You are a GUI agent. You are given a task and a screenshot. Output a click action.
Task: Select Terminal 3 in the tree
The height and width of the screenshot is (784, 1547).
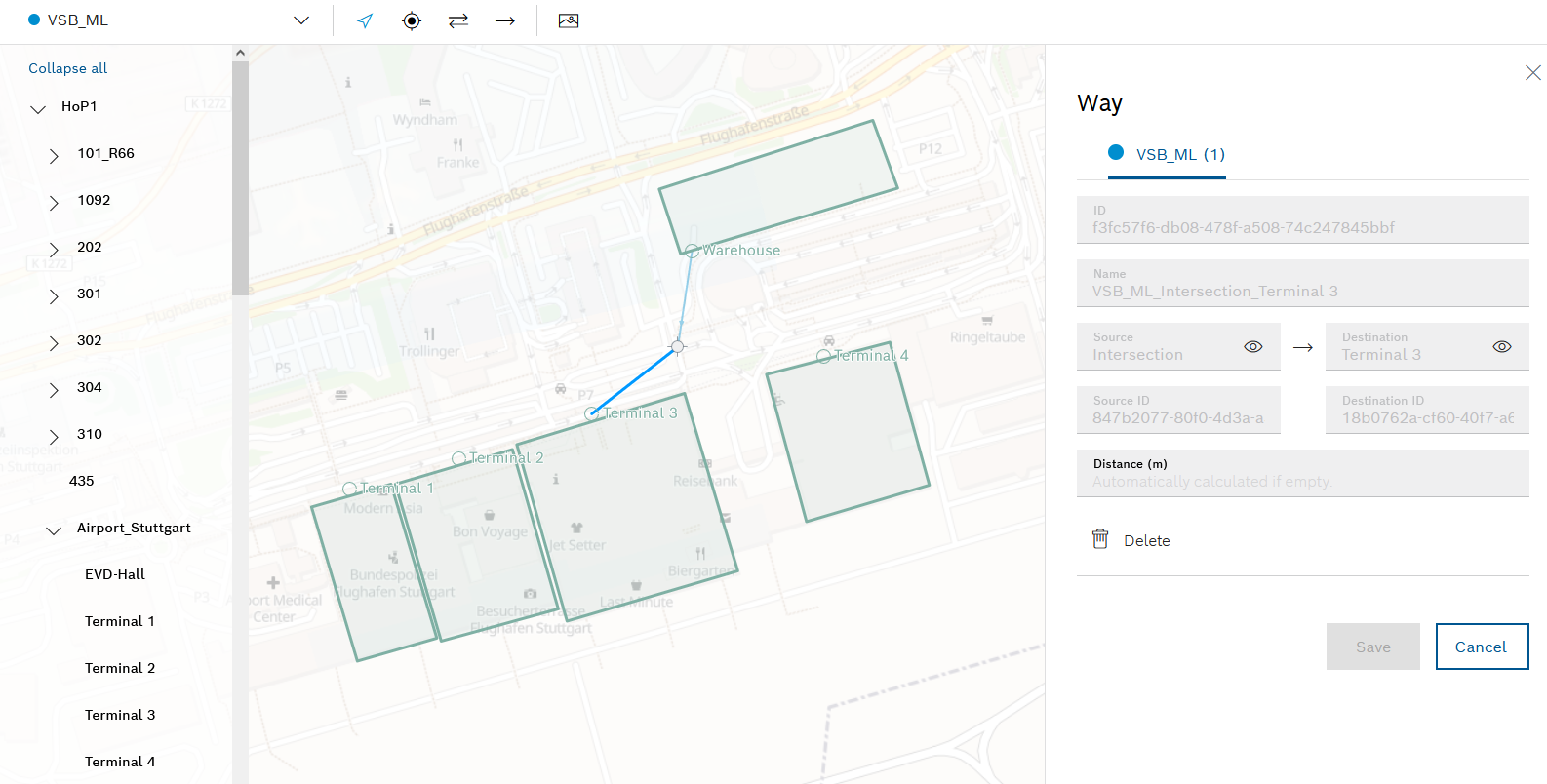click(120, 715)
